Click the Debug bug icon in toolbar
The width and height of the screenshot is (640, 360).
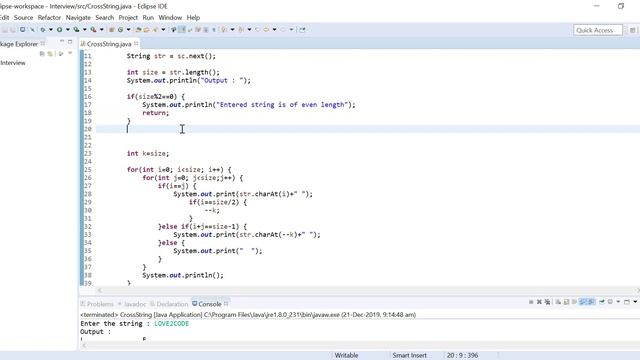(x=42, y=30)
